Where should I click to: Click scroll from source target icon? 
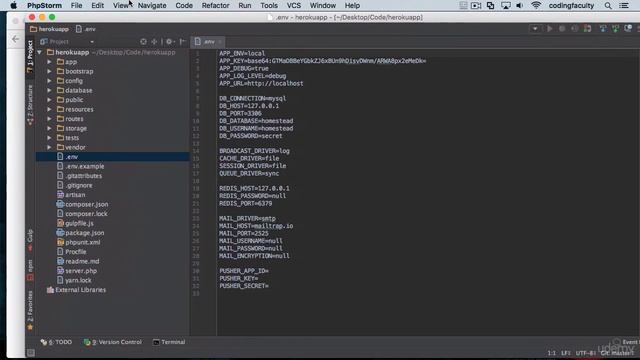143,42
